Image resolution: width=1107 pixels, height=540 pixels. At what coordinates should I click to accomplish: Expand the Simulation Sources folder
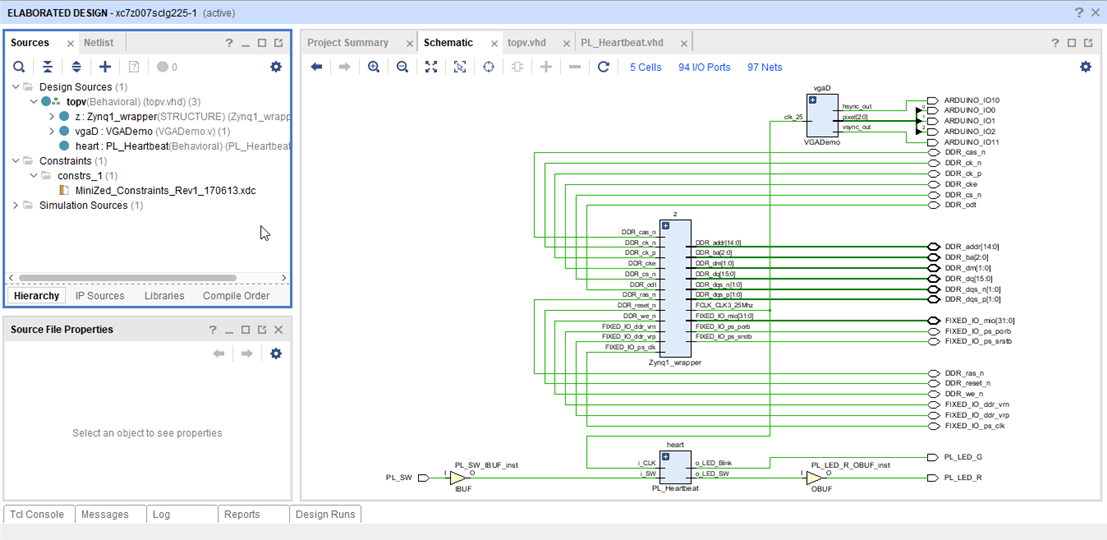(x=15, y=206)
